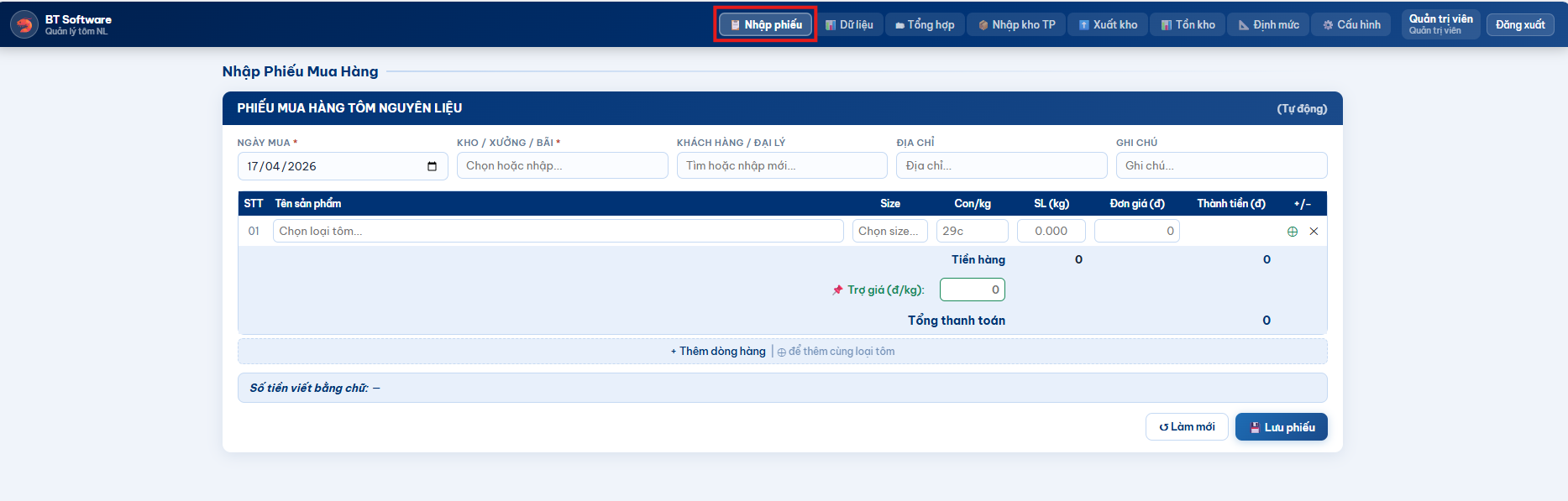Open the Xuất kho page

click(1107, 25)
